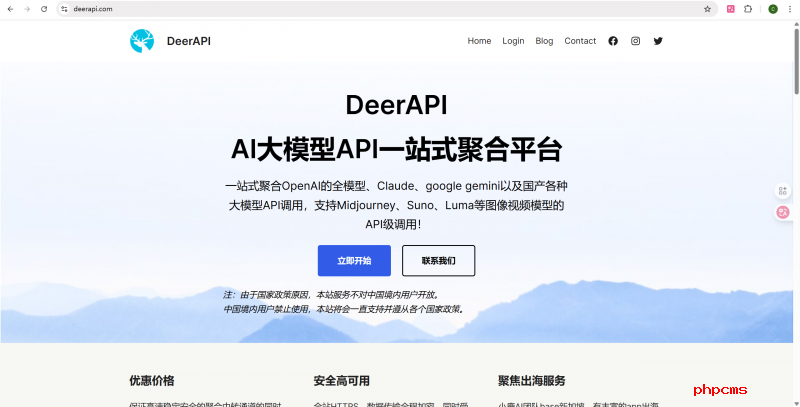Open the Facebook social icon
The image size is (800, 407).
point(613,41)
